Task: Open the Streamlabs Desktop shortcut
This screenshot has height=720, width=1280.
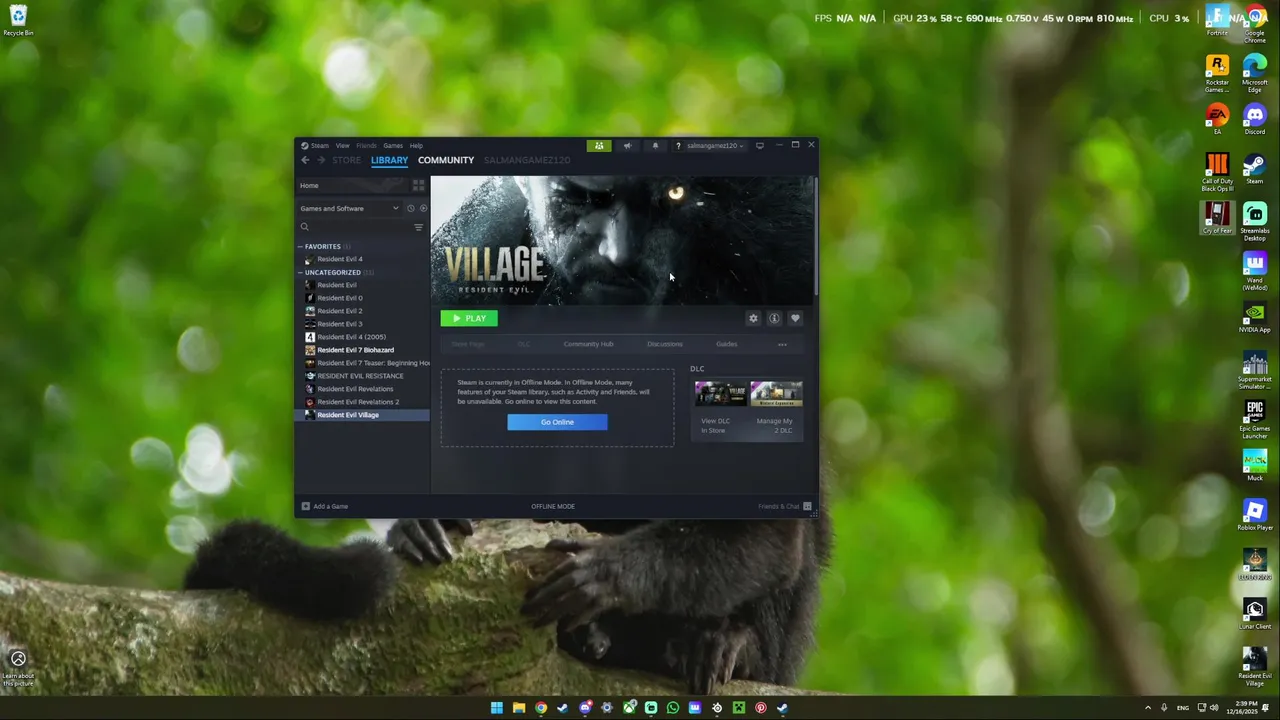Action: click(1255, 222)
